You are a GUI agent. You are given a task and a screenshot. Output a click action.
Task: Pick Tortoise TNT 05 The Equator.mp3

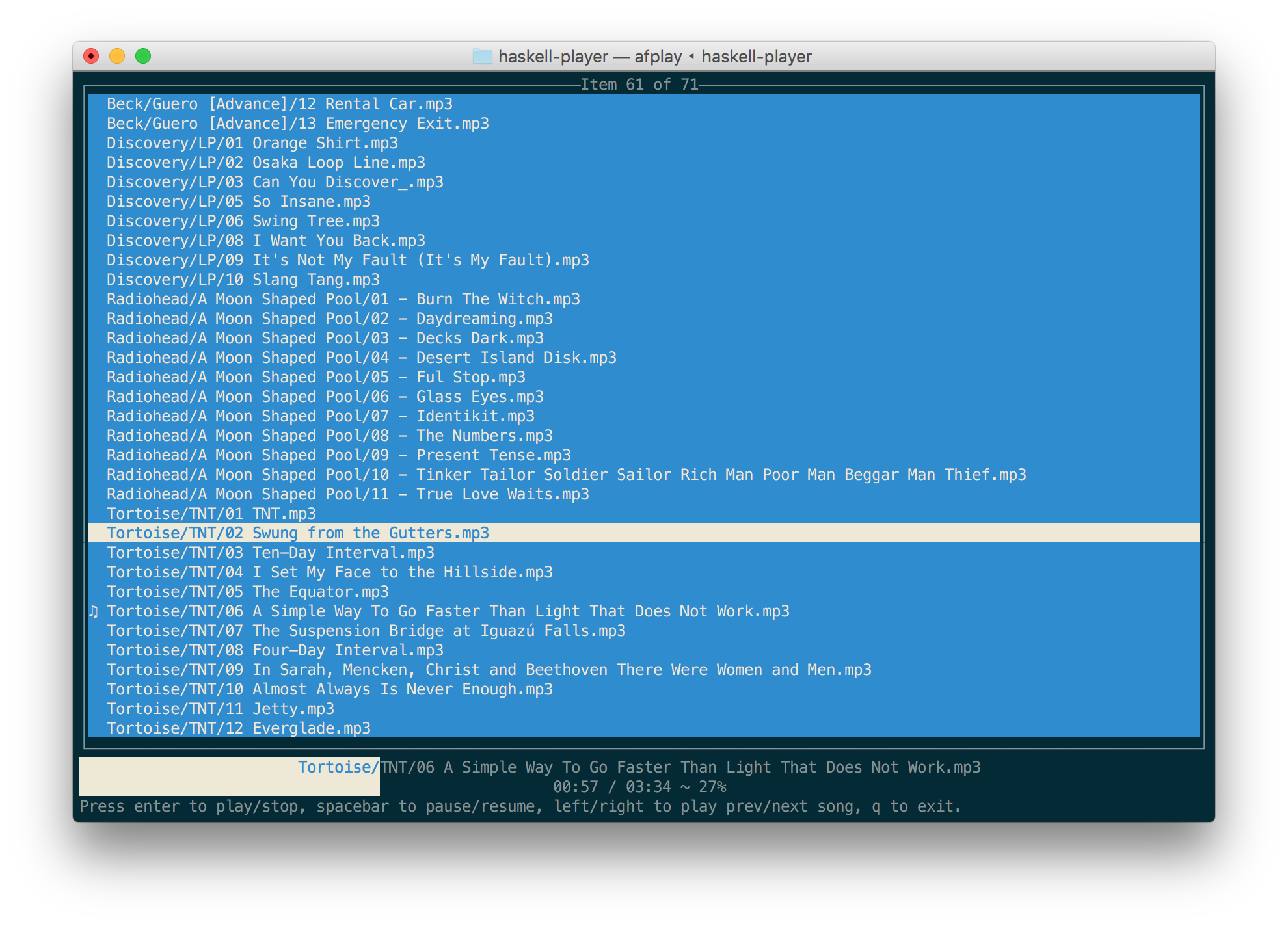(x=247, y=592)
